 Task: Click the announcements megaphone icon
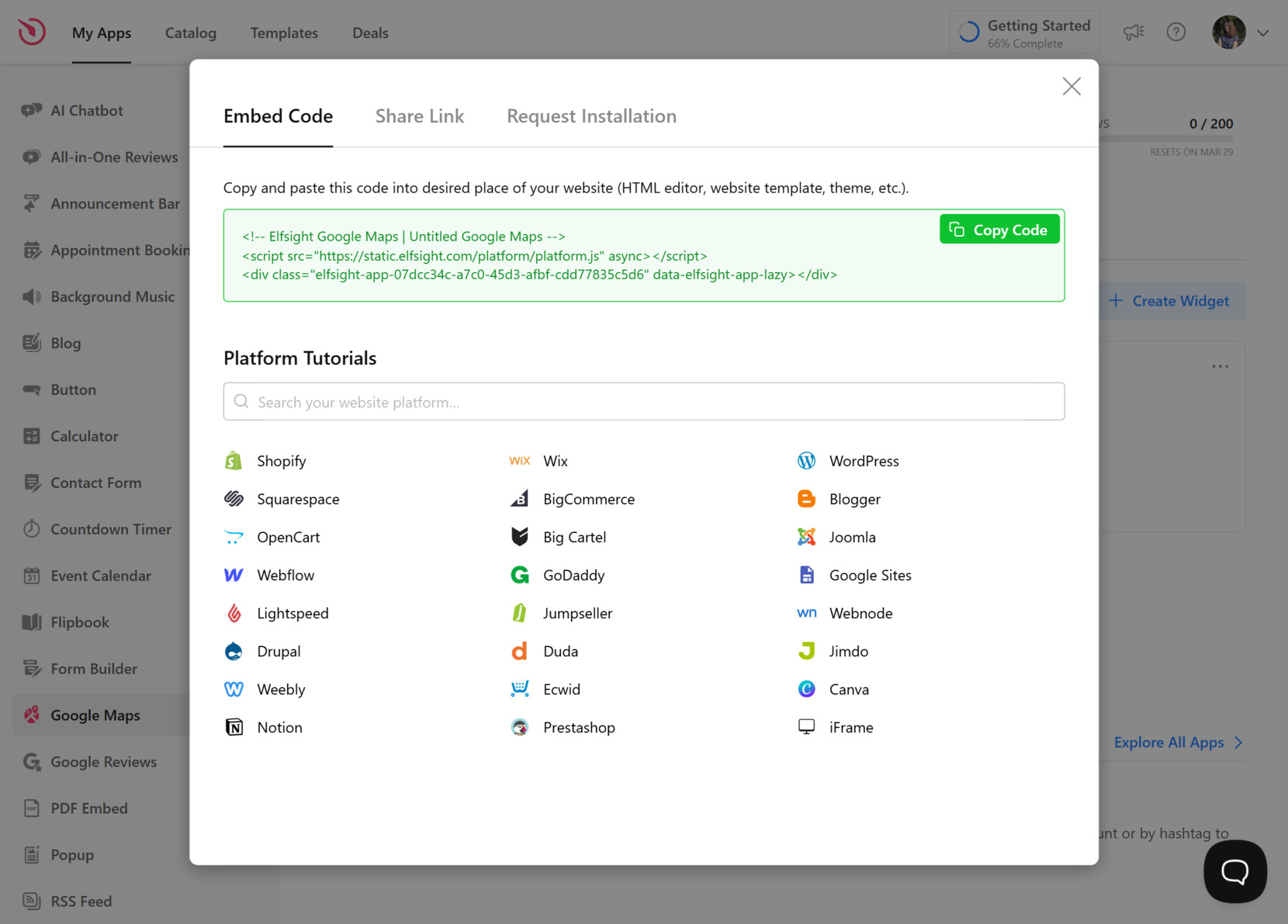tap(1134, 32)
